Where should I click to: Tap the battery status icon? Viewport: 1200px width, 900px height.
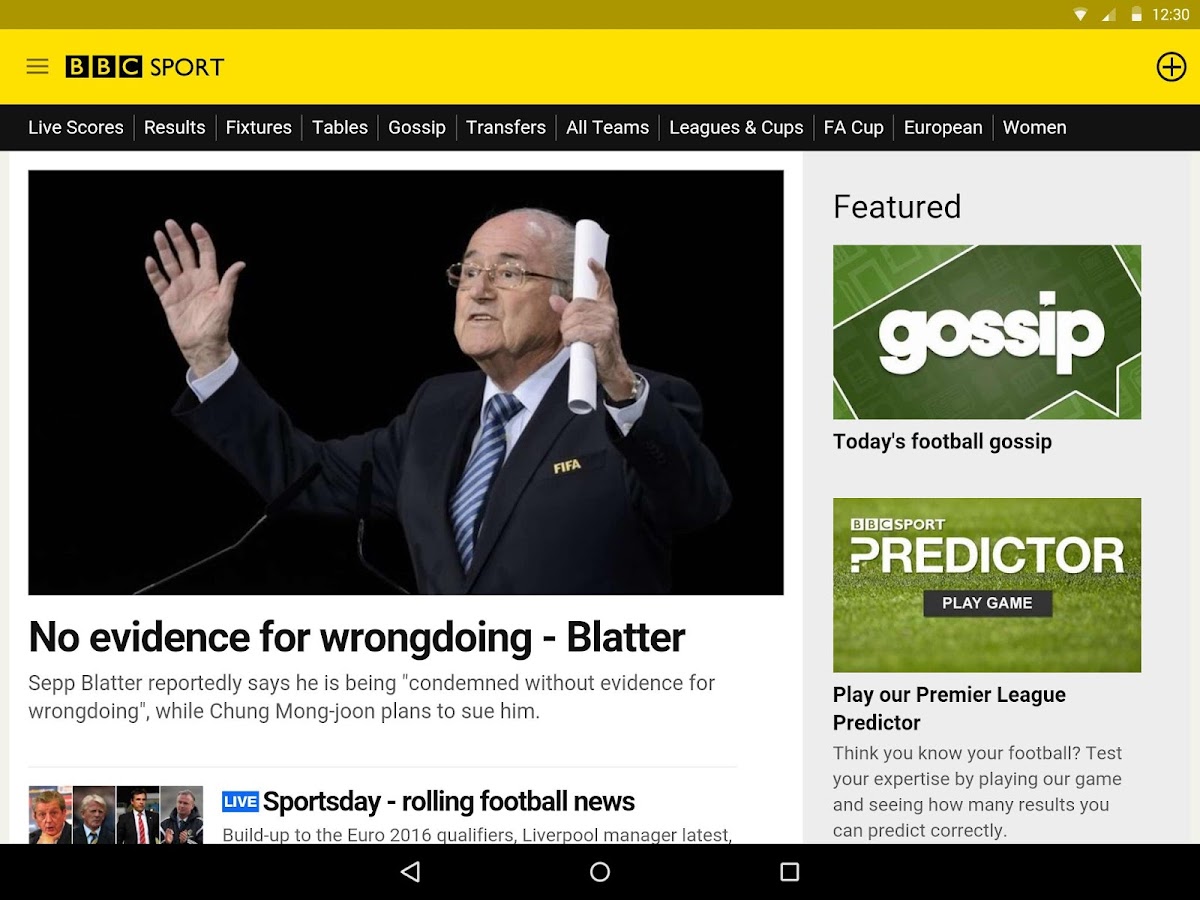tap(1136, 14)
